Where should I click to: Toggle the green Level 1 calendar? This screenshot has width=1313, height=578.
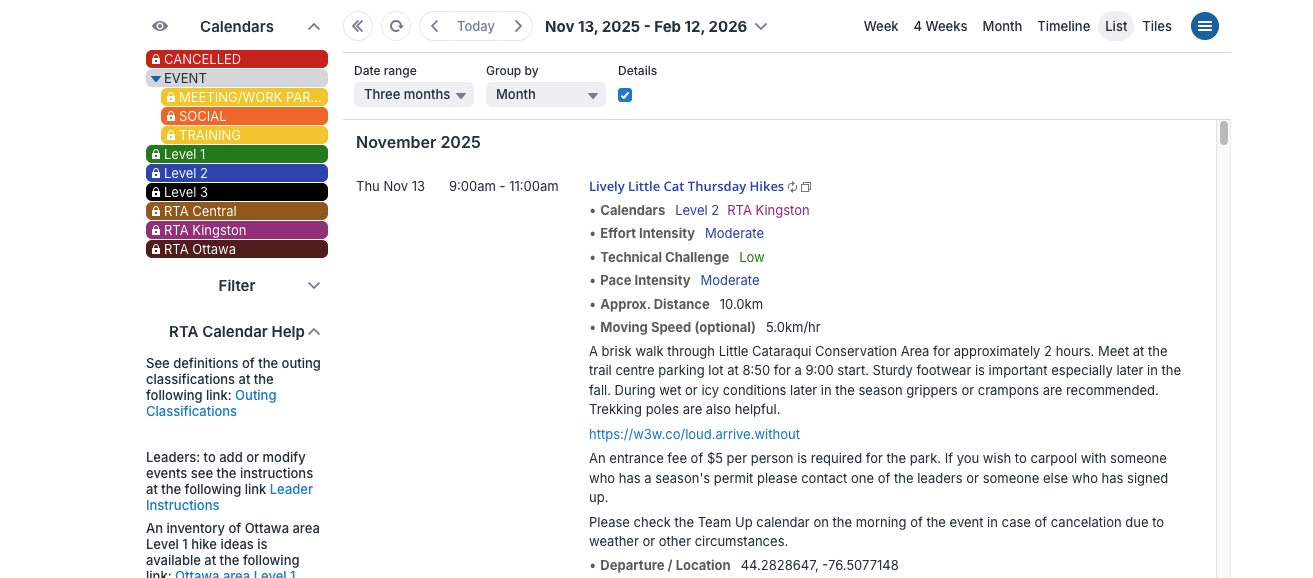pyautogui.click(x=236, y=155)
